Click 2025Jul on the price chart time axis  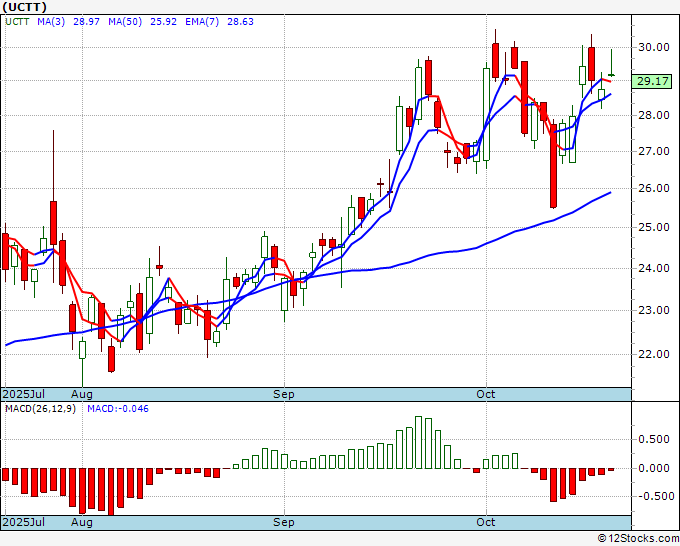click(24, 394)
